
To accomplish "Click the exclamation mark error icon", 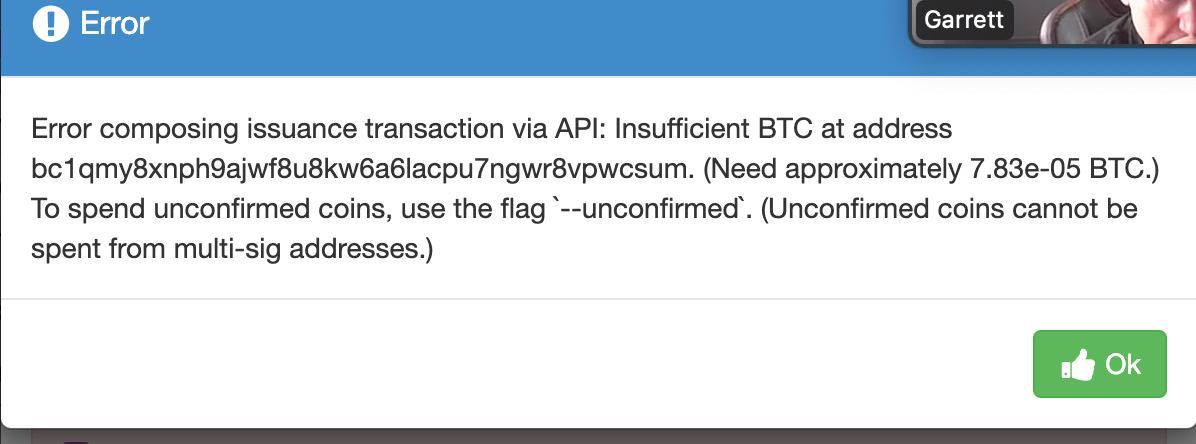I will 50,24.
